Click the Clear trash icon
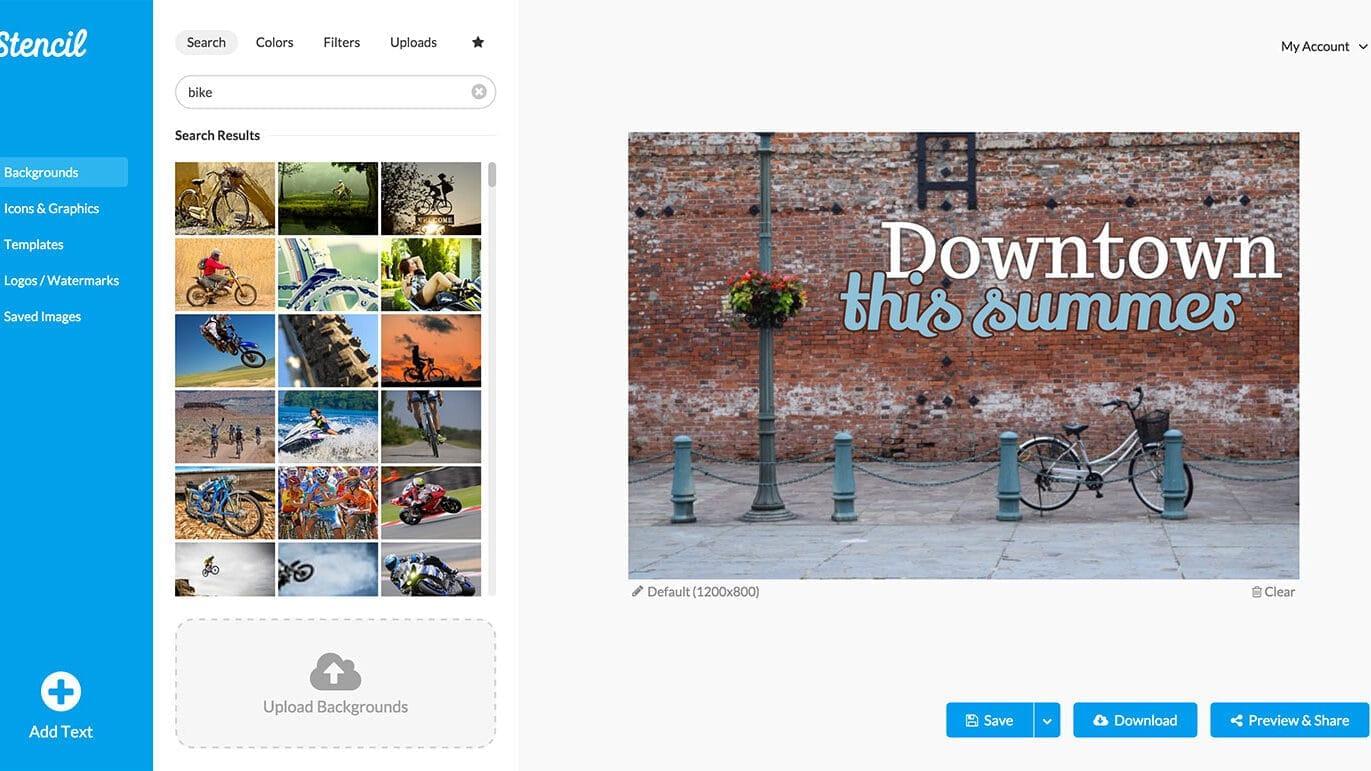1371x771 pixels. 1257,592
